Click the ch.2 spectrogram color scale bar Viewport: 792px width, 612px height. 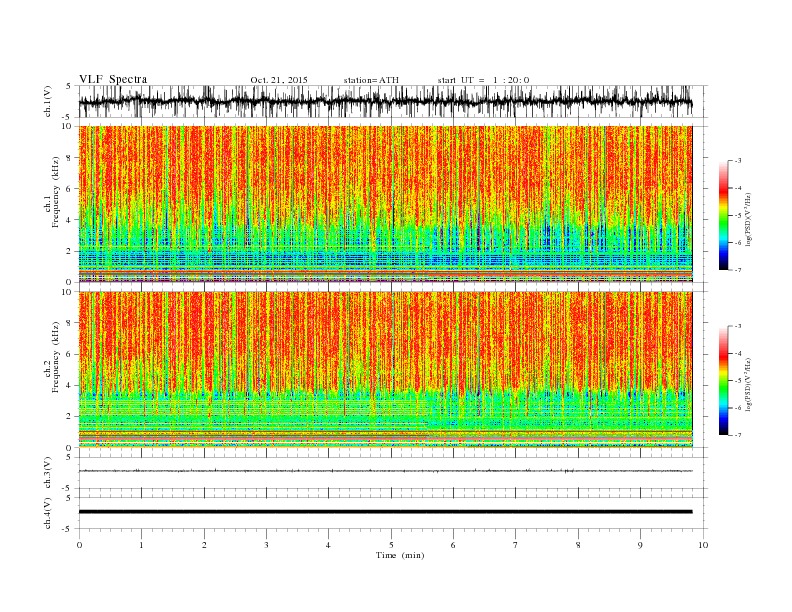pyautogui.click(x=723, y=381)
